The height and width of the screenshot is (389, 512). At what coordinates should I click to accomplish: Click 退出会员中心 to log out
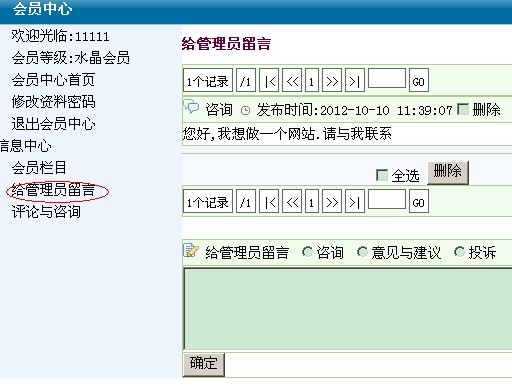coord(53,124)
